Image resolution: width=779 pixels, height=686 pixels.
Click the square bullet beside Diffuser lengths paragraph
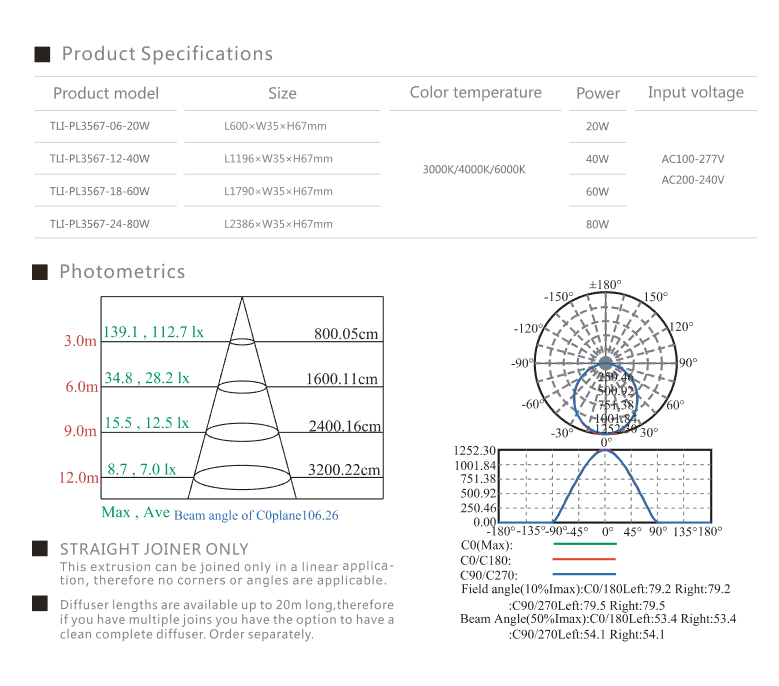point(41,604)
